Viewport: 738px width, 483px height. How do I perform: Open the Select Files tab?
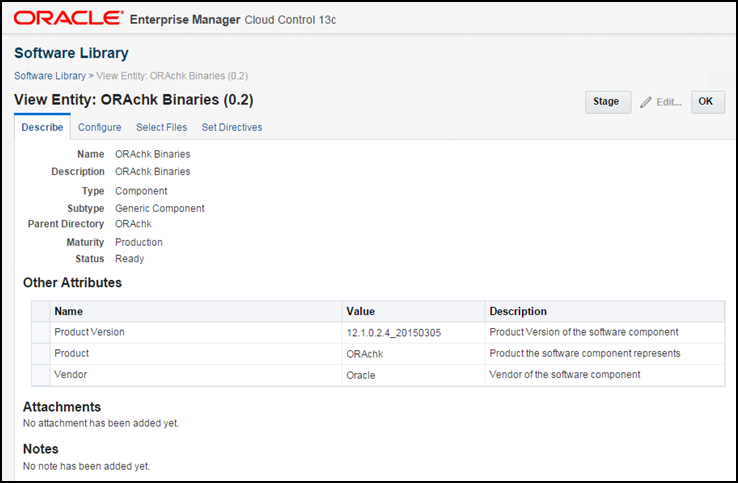[161, 127]
